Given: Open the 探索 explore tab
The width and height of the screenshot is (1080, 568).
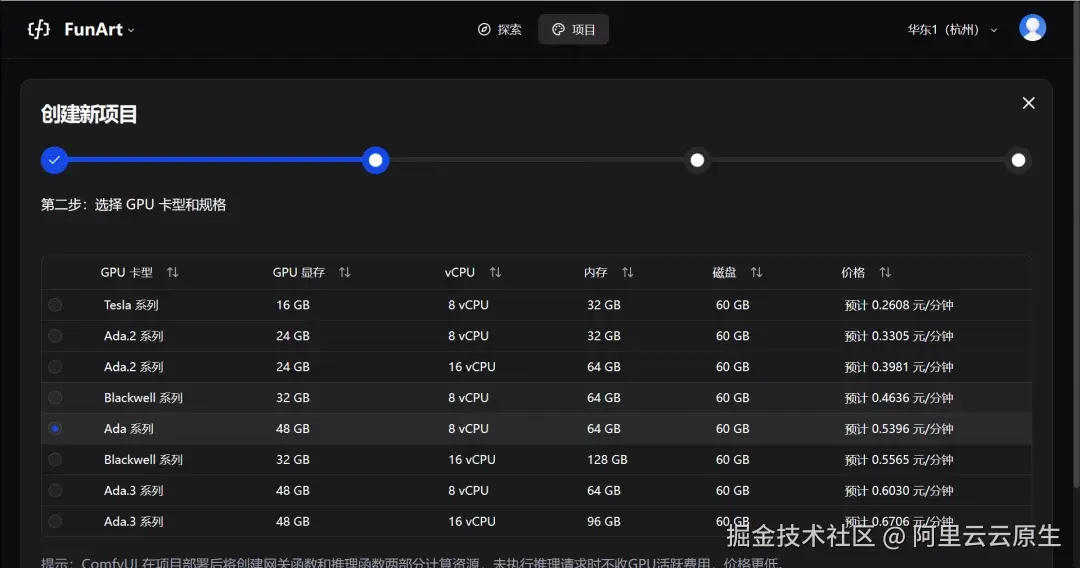Looking at the screenshot, I should 499,29.
